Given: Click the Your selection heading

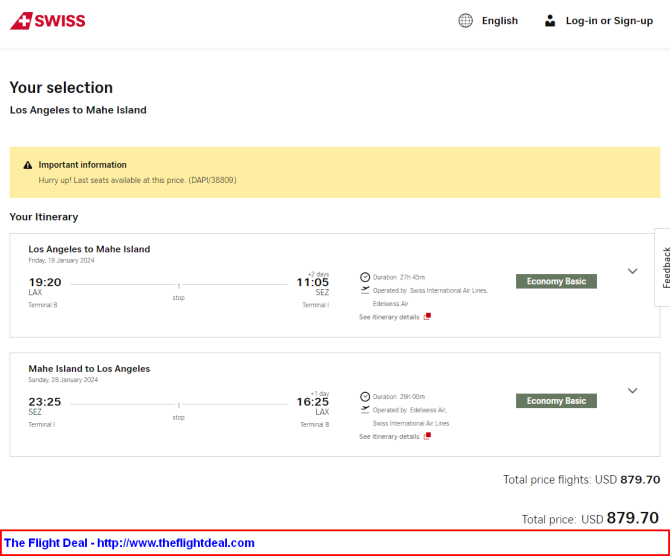Looking at the screenshot, I should pyautogui.click(x=61, y=88).
